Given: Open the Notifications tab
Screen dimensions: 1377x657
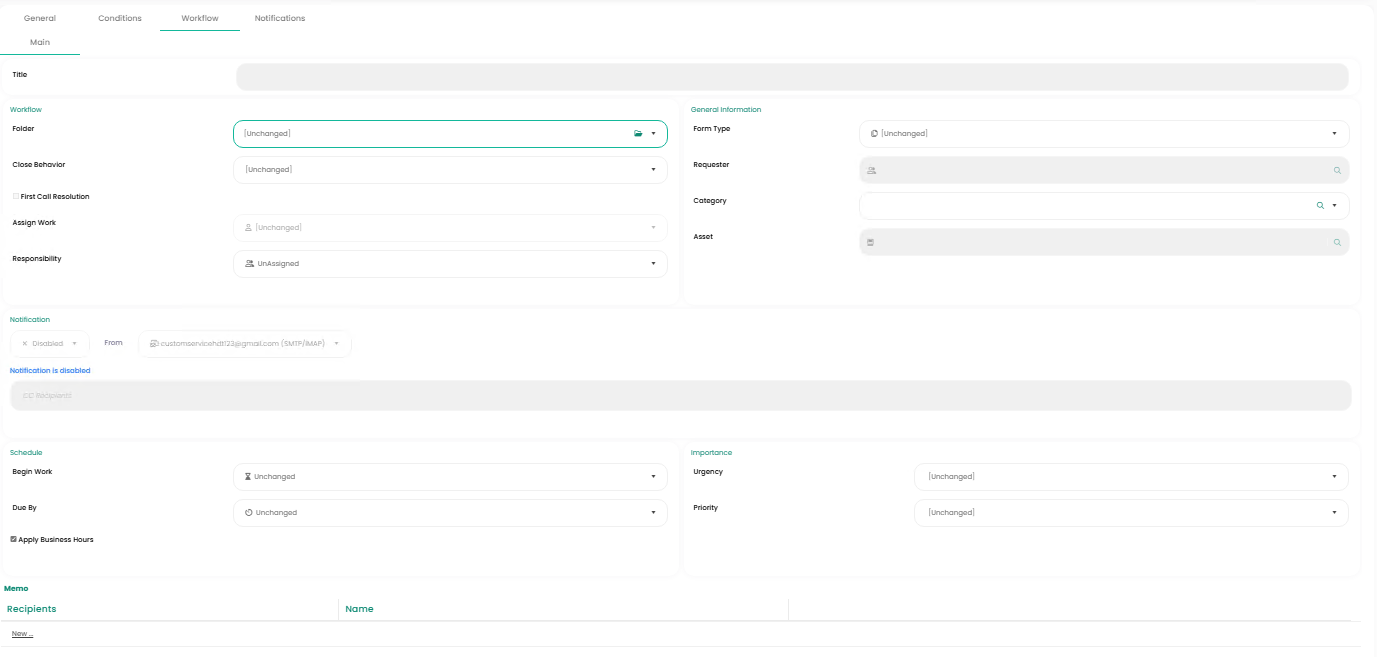Looking at the screenshot, I should click(280, 18).
